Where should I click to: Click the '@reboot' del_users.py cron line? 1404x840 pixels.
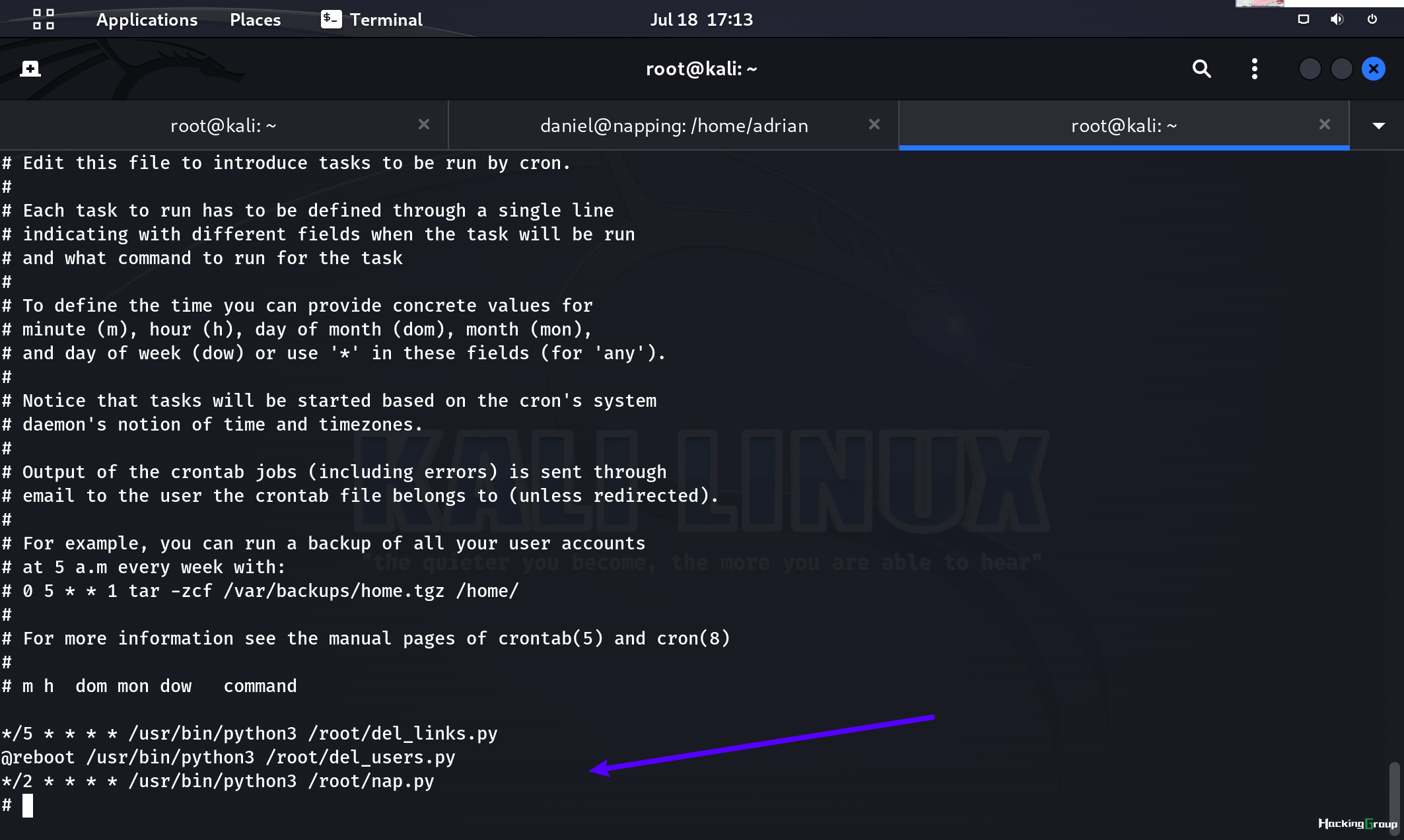(x=228, y=757)
